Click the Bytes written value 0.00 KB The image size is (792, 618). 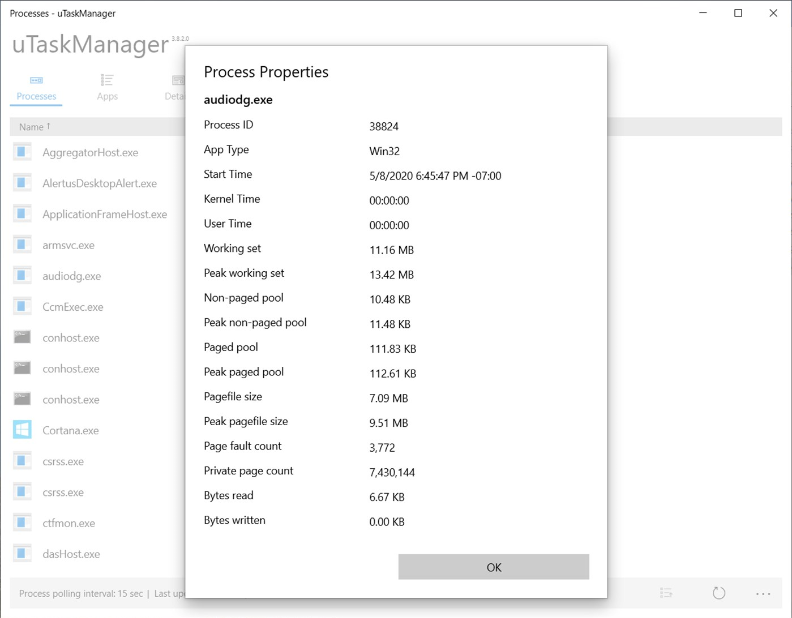coord(387,522)
